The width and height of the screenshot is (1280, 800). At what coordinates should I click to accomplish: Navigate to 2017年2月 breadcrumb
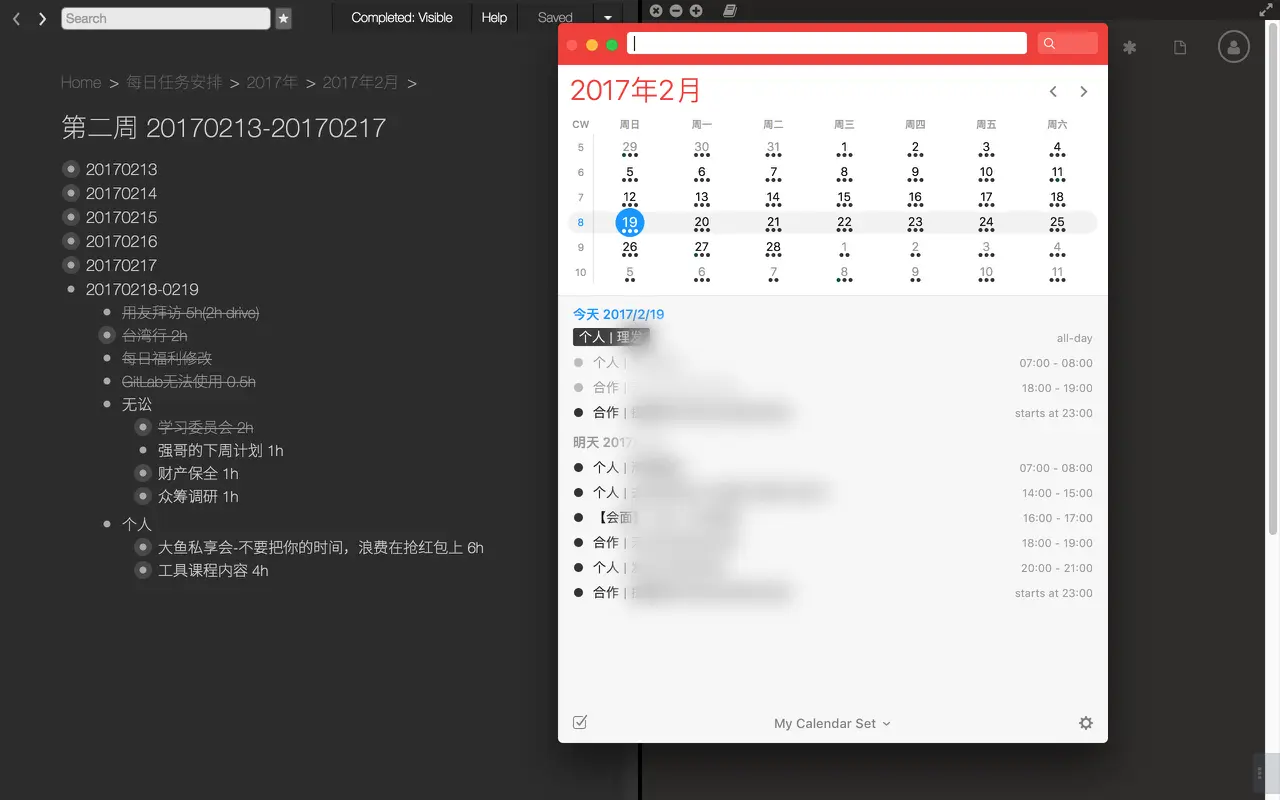(360, 82)
